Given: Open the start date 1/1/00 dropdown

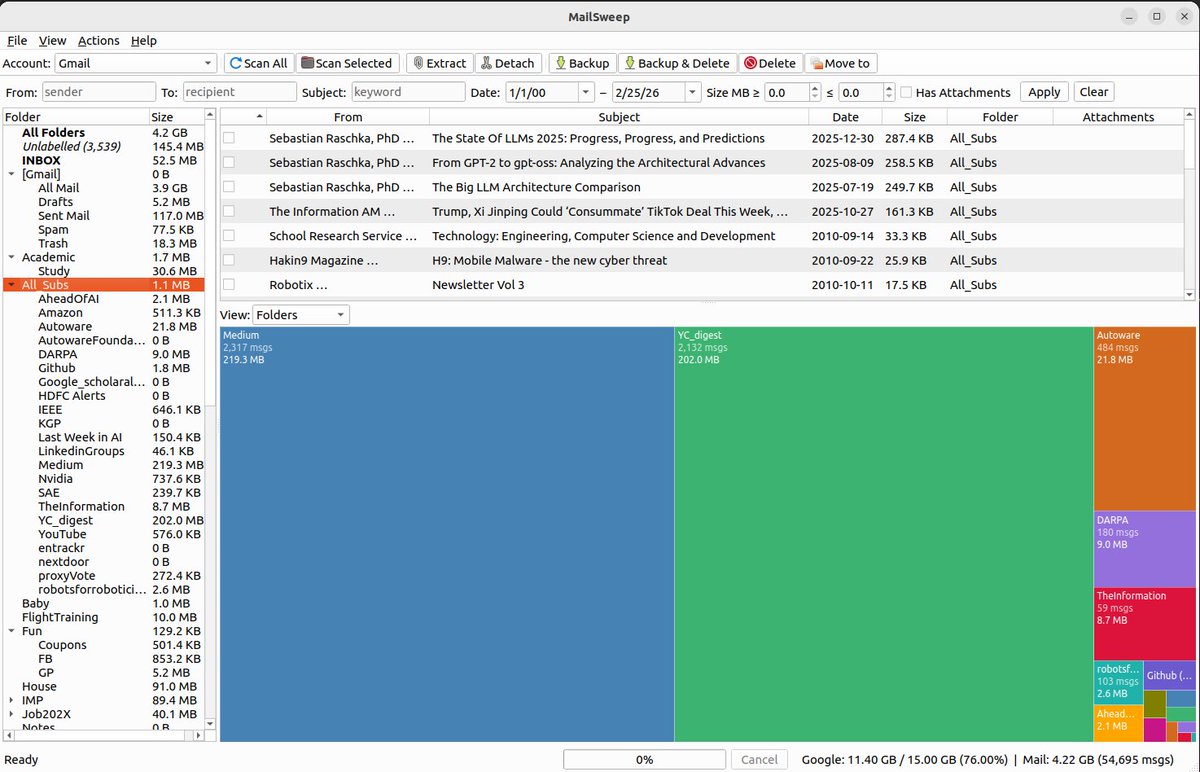Looking at the screenshot, I should pos(586,92).
